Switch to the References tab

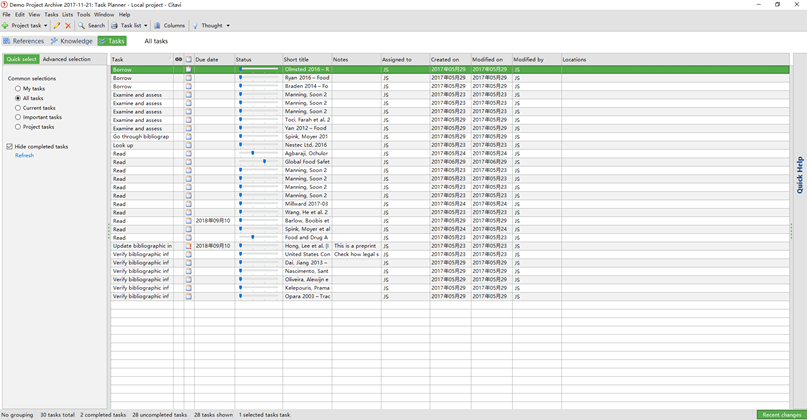coord(24,41)
